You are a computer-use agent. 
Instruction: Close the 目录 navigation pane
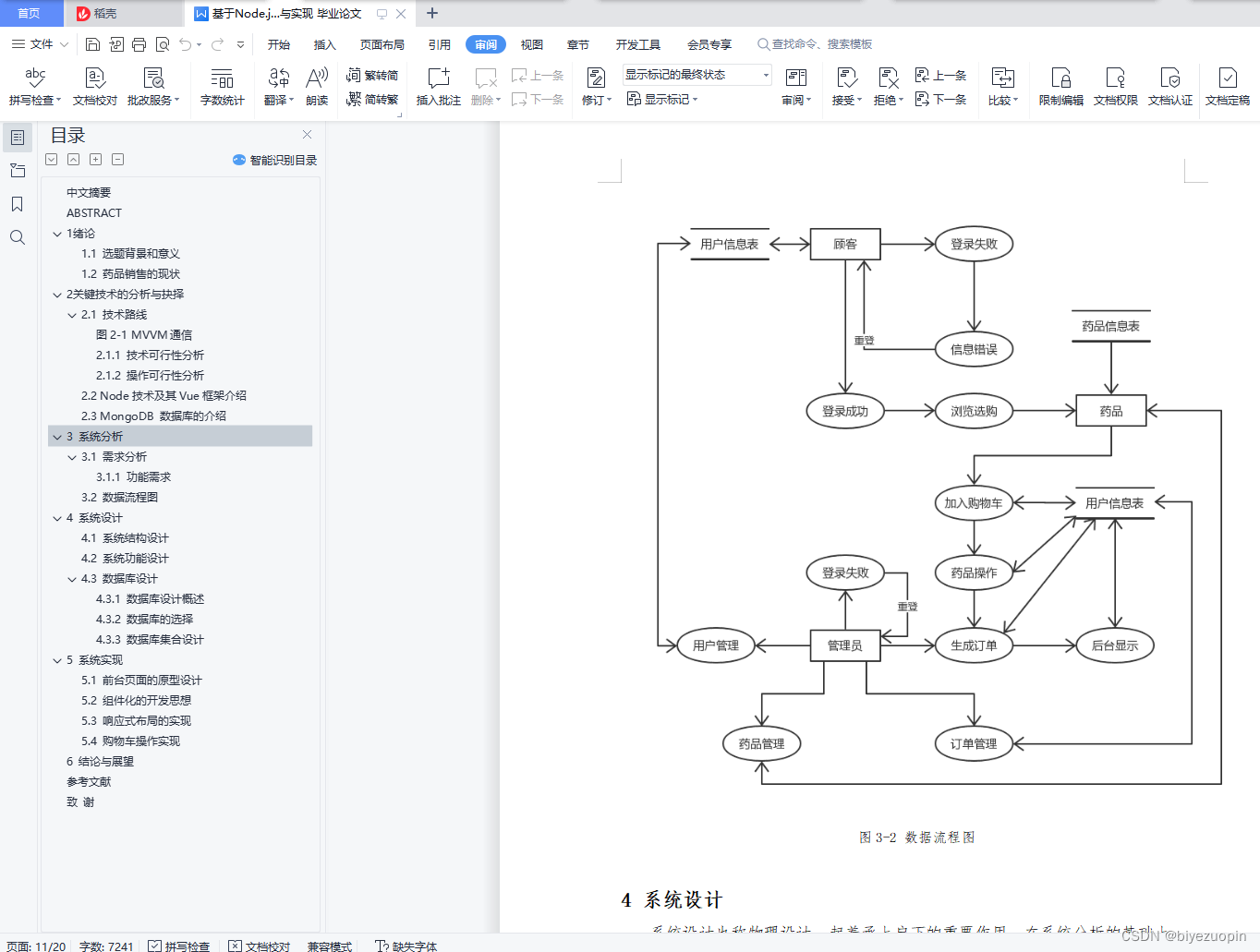pos(307,135)
